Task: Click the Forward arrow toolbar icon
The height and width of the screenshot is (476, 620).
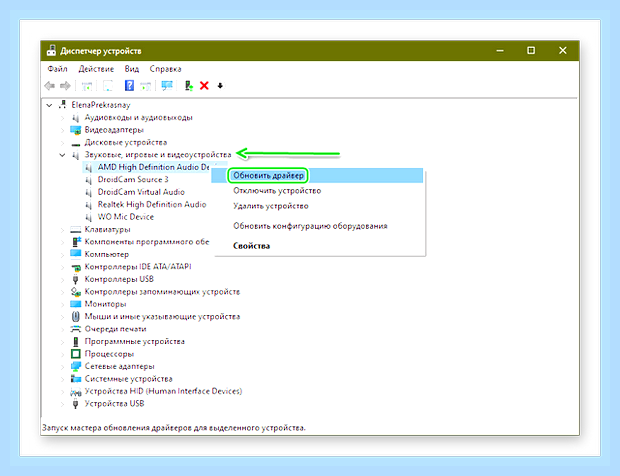Action: pyautogui.click(x=65, y=85)
